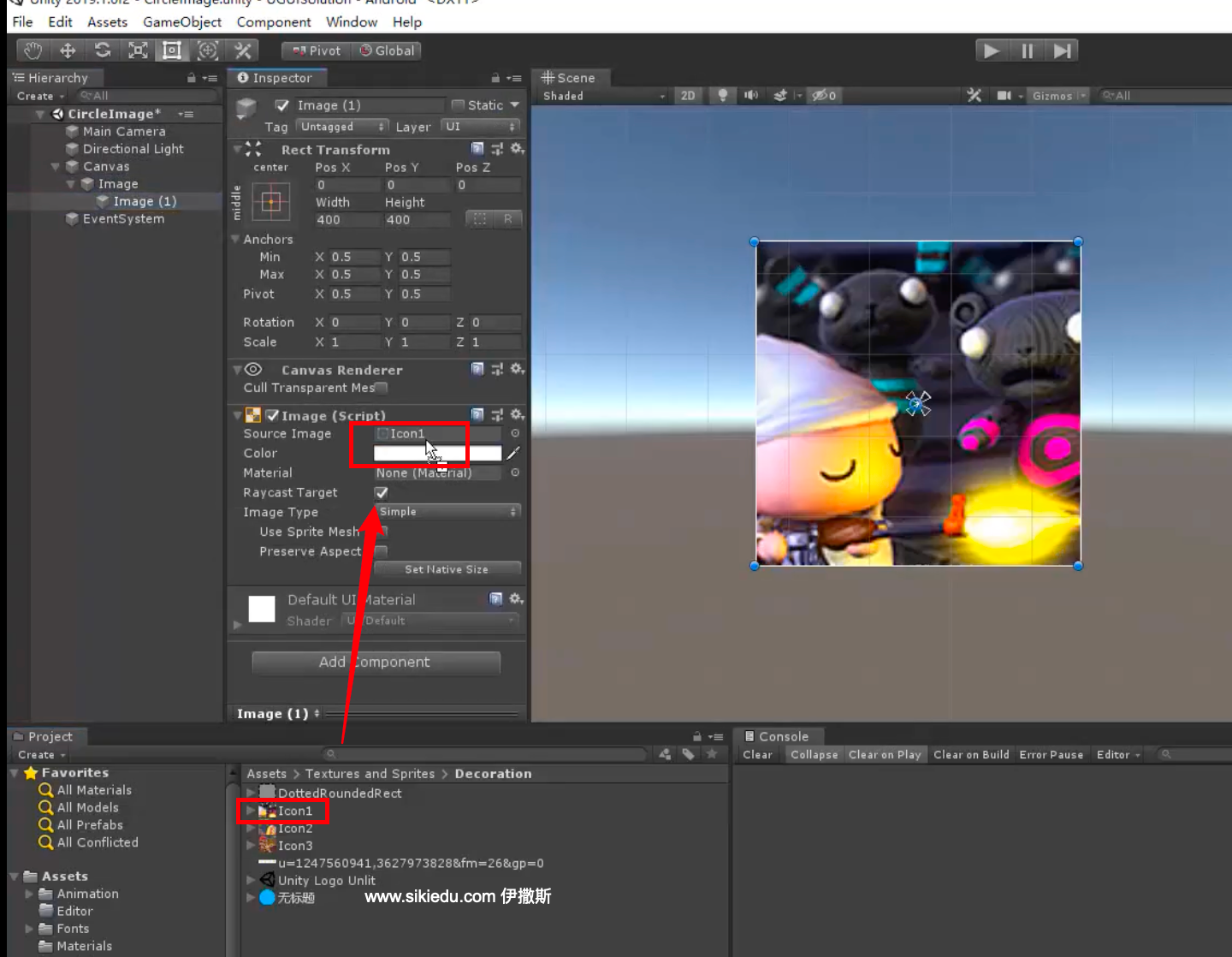Toggle scene audio speaker icon
This screenshot has height=957, width=1232.
pyautogui.click(x=750, y=95)
